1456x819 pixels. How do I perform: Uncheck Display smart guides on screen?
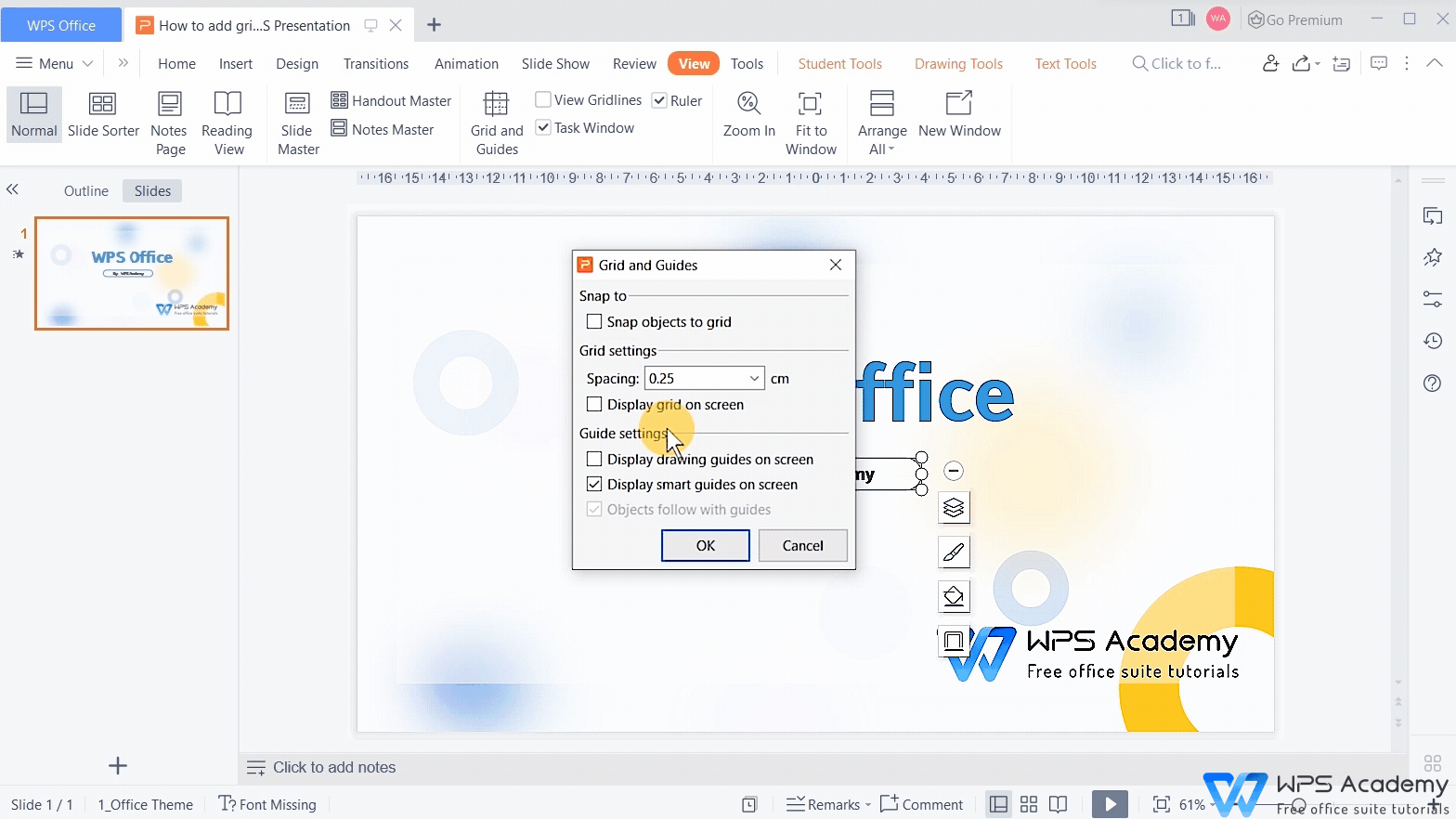tap(594, 484)
